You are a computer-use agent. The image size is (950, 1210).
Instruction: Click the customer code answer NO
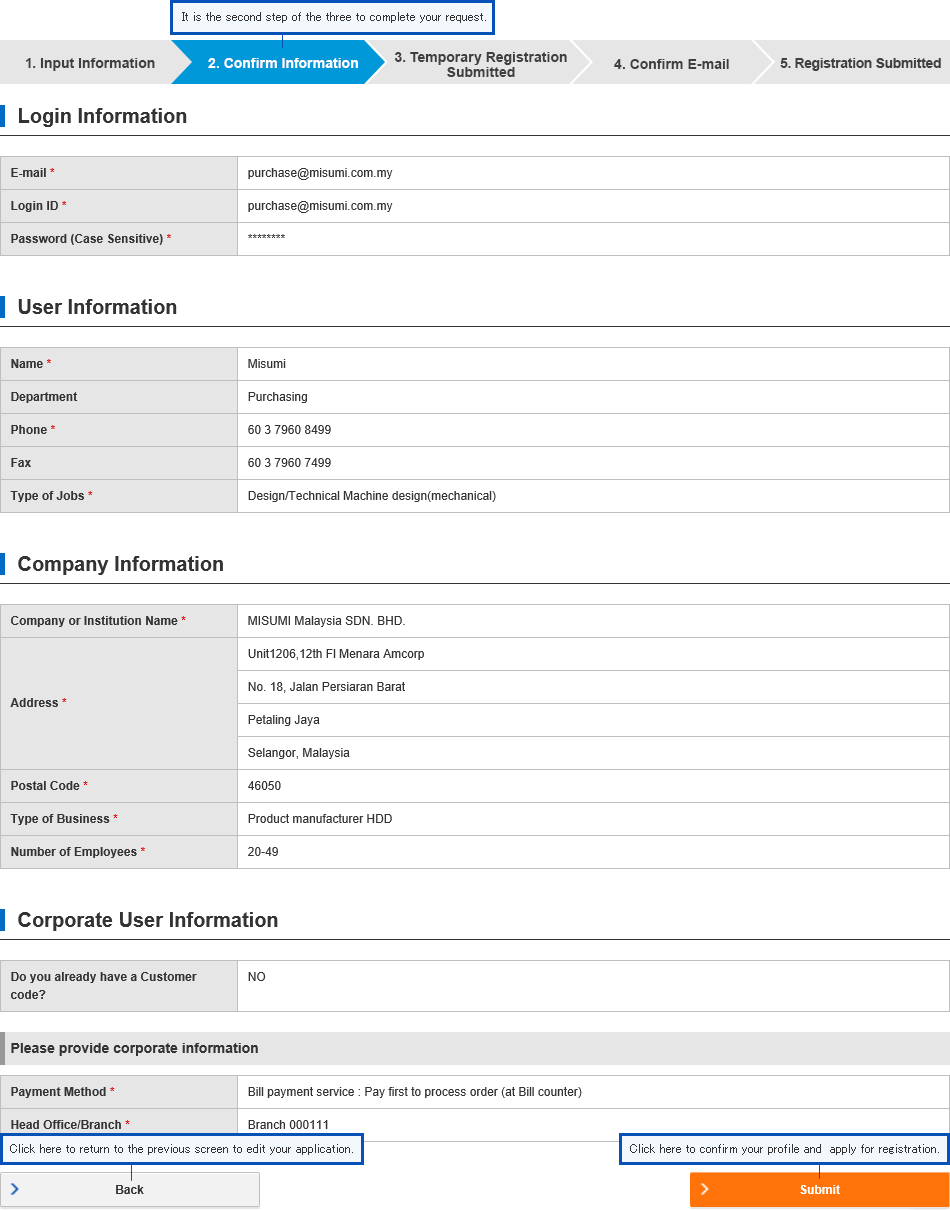coord(257,977)
